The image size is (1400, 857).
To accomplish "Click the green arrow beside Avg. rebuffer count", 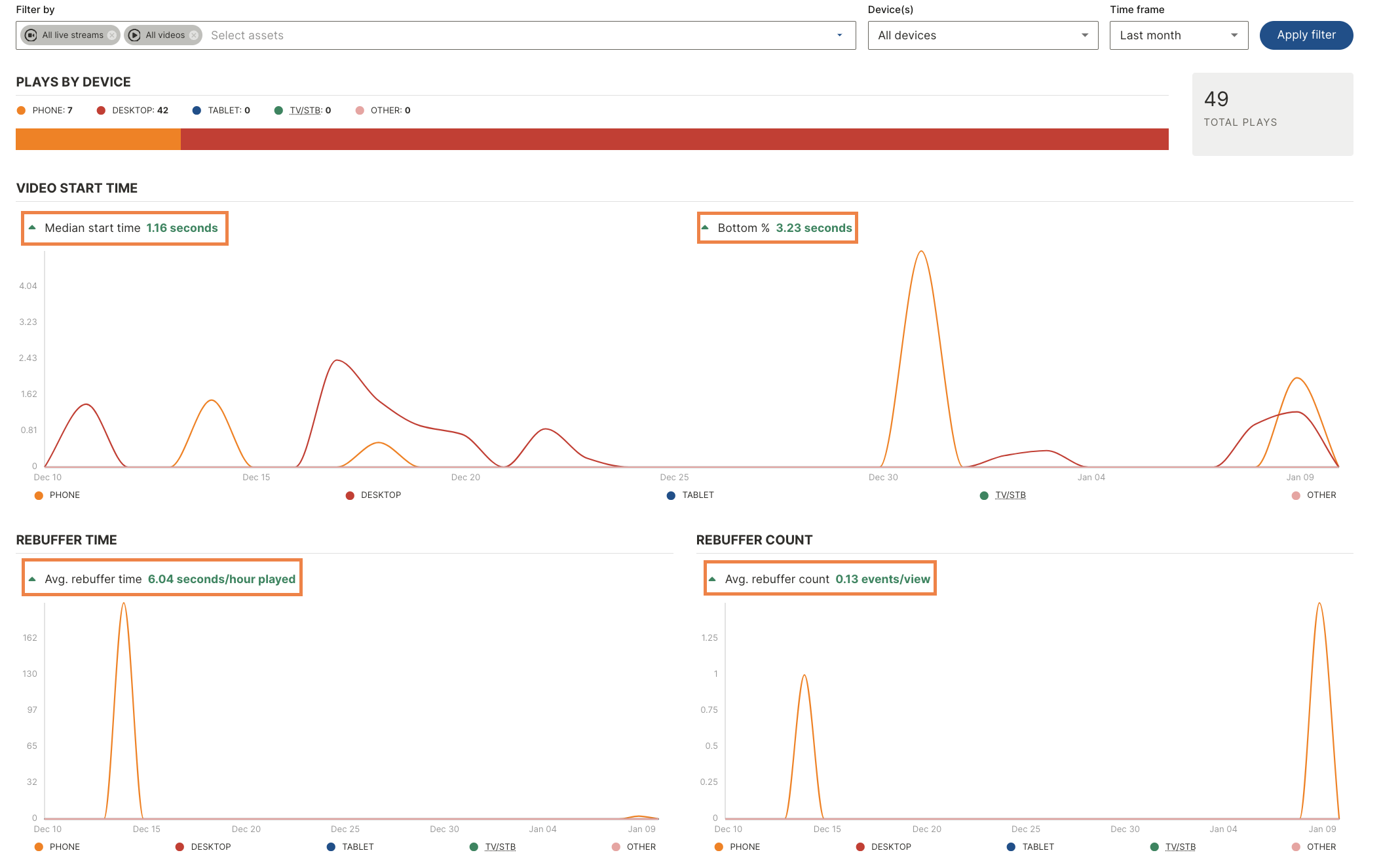I will pos(712,579).
